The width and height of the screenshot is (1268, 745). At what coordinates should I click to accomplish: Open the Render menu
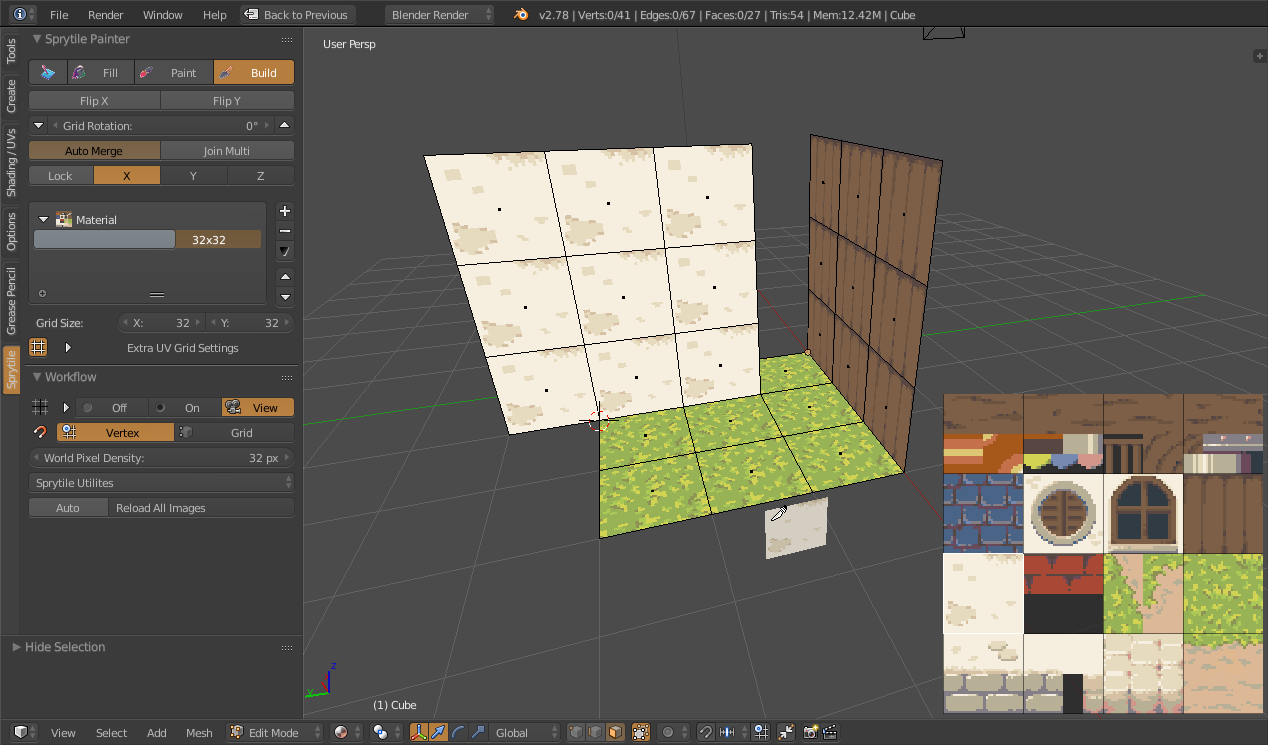point(106,15)
